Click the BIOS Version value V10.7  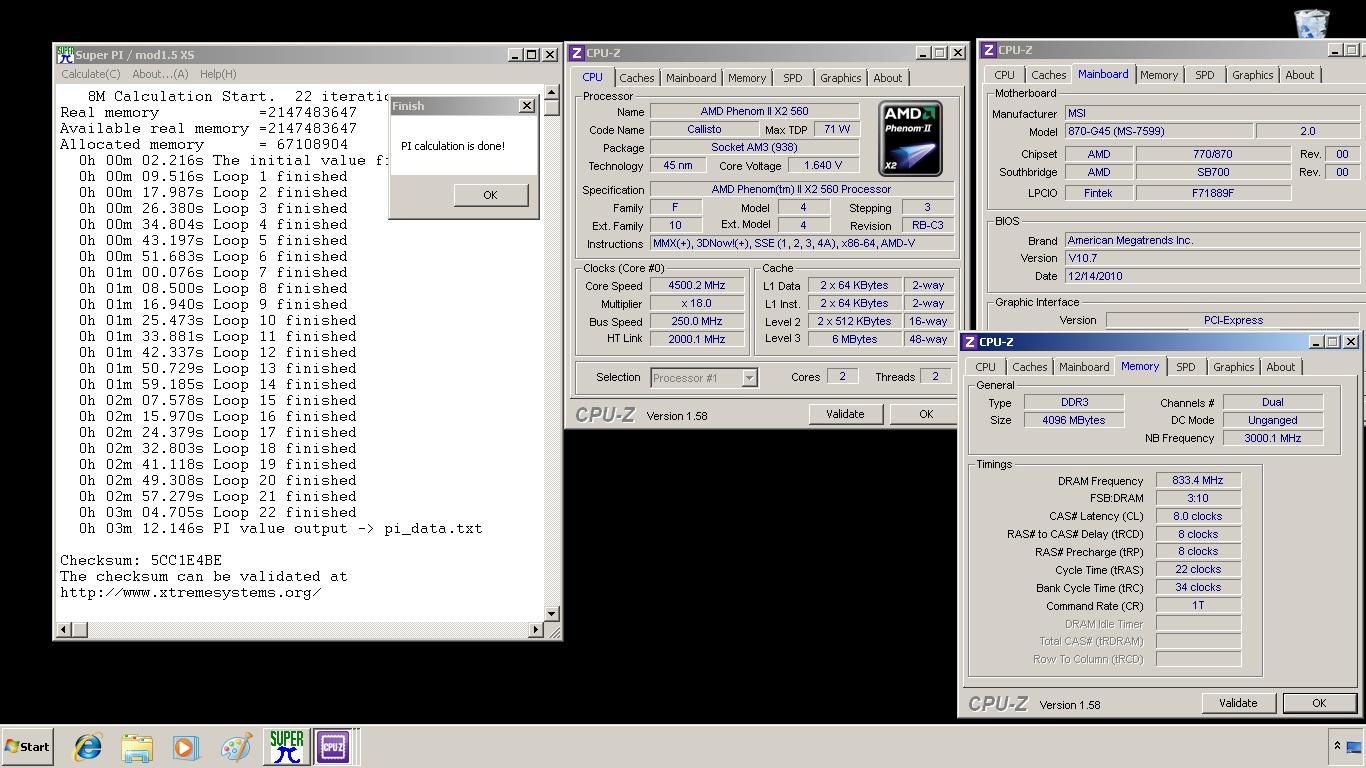pyautogui.click(x=1212, y=258)
